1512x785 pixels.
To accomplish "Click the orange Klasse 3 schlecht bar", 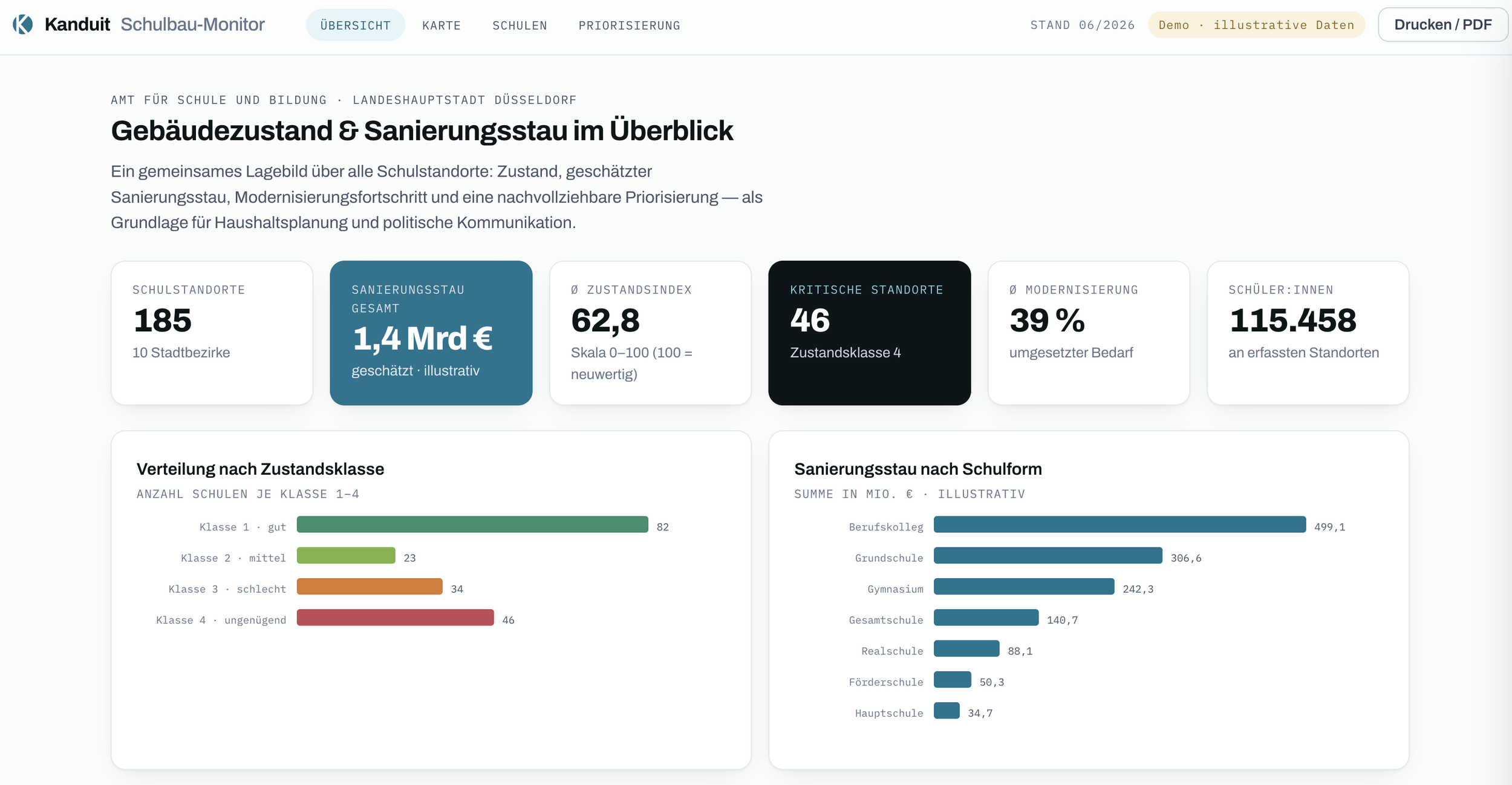I will tap(370, 587).
